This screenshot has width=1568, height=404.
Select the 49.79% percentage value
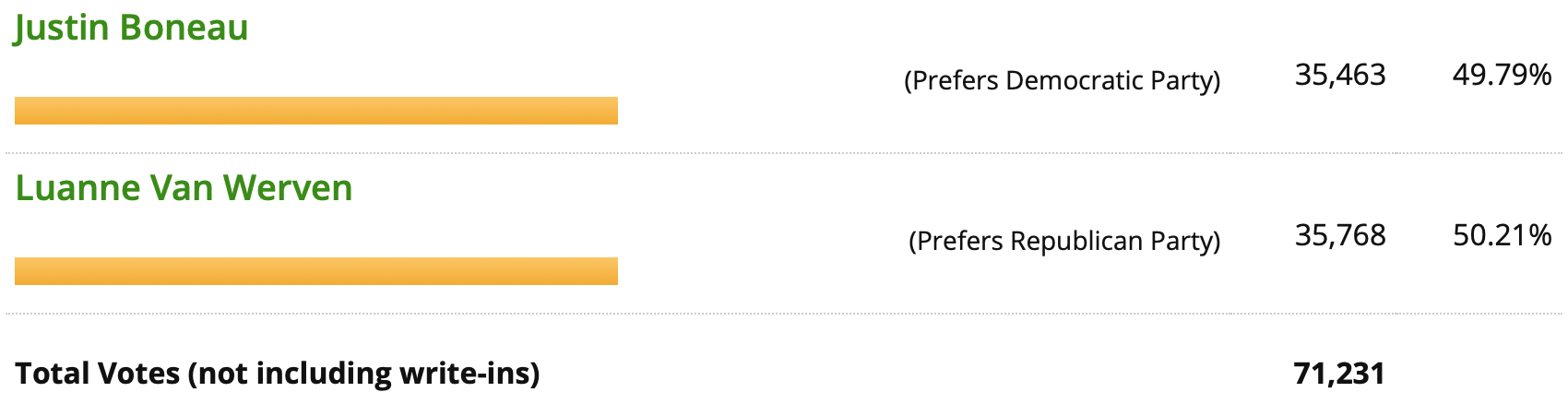pos(1503,75)
